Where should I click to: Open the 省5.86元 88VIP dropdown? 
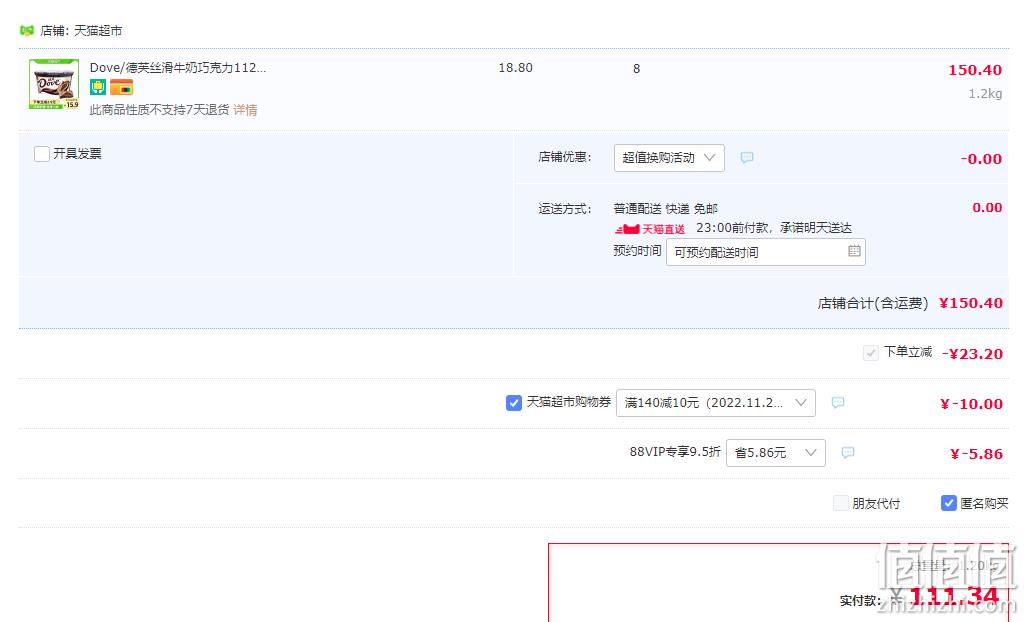pos(775,453)
